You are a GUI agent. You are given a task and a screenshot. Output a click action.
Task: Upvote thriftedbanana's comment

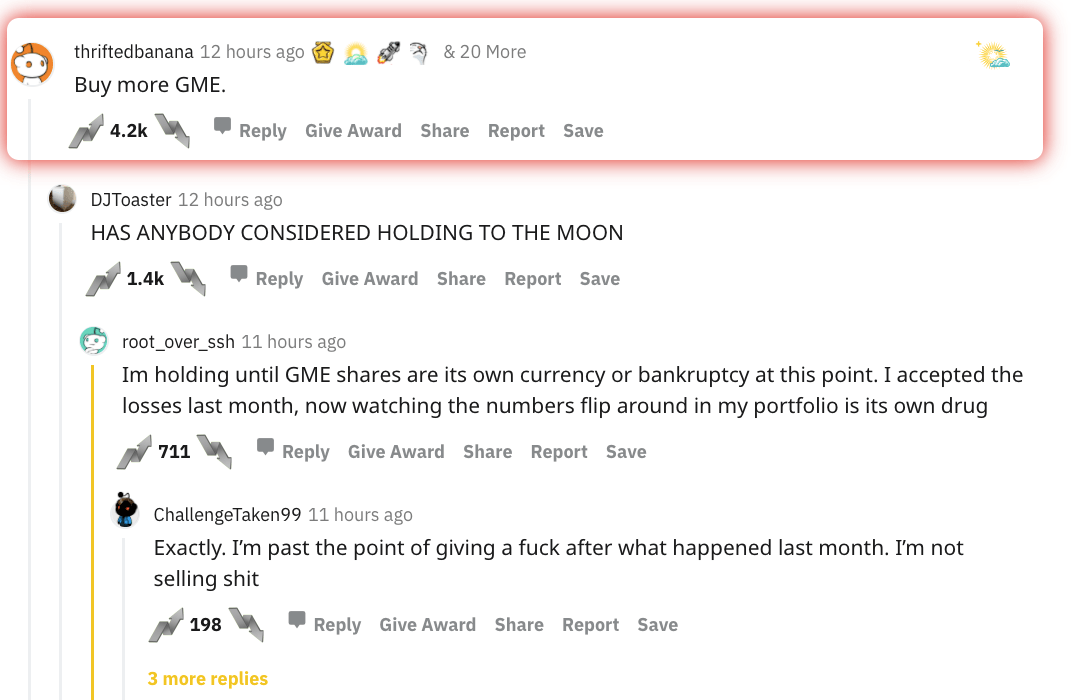click(x=87, y=131)
